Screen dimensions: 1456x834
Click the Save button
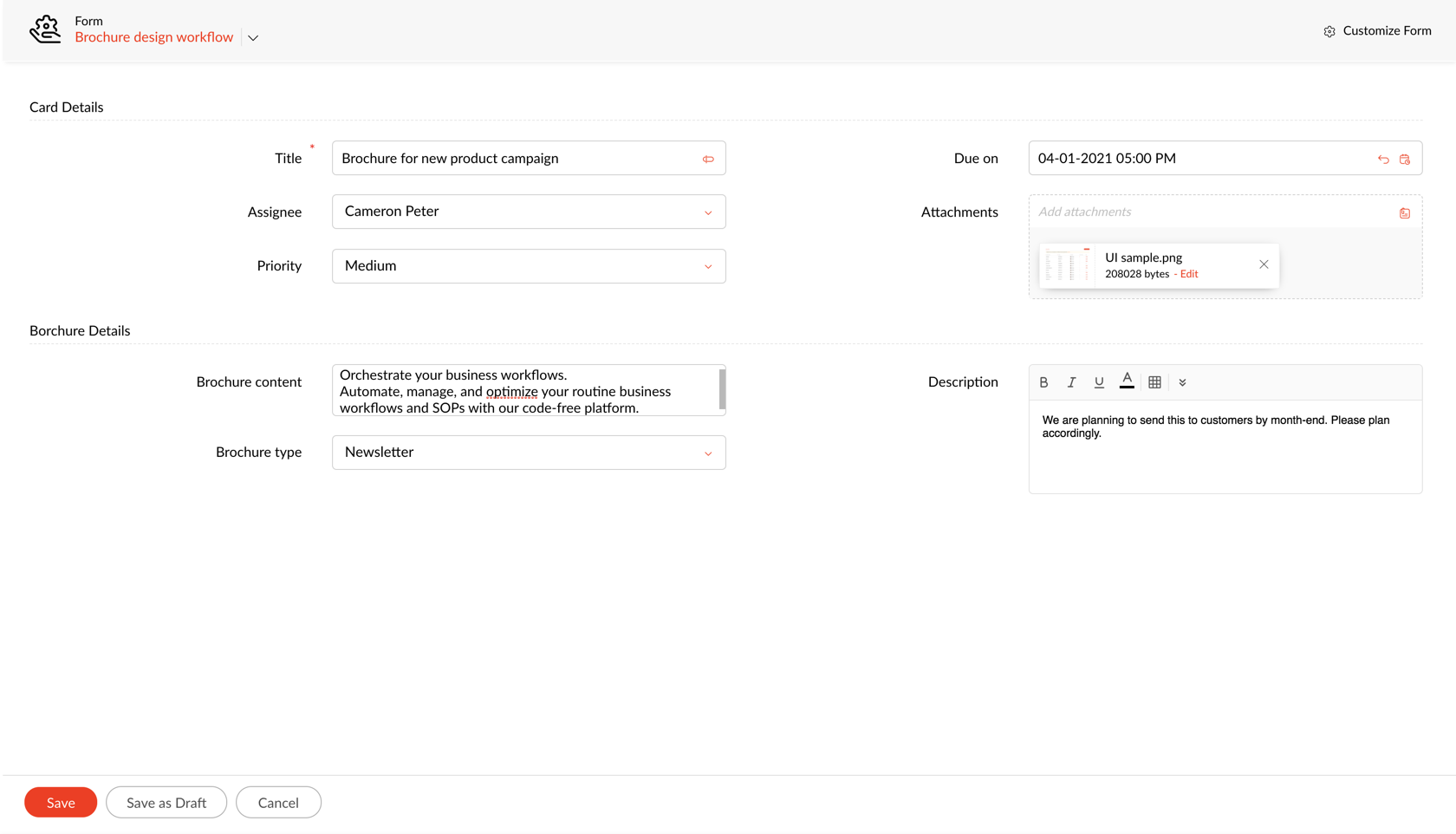[61, 803]
